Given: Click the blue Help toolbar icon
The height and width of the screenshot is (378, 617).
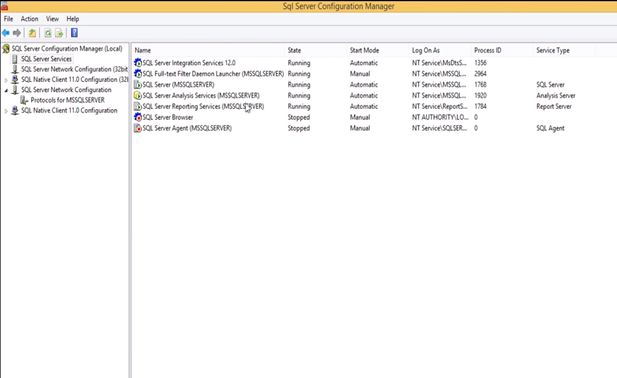Looking at the screenshot, I should click(x=74, y=33).
